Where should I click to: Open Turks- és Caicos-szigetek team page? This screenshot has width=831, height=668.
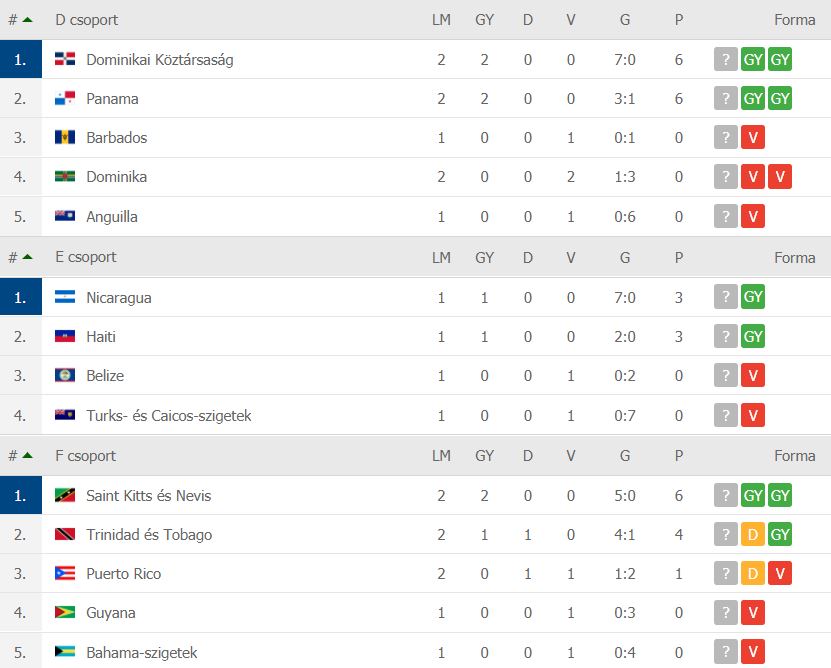169,415
